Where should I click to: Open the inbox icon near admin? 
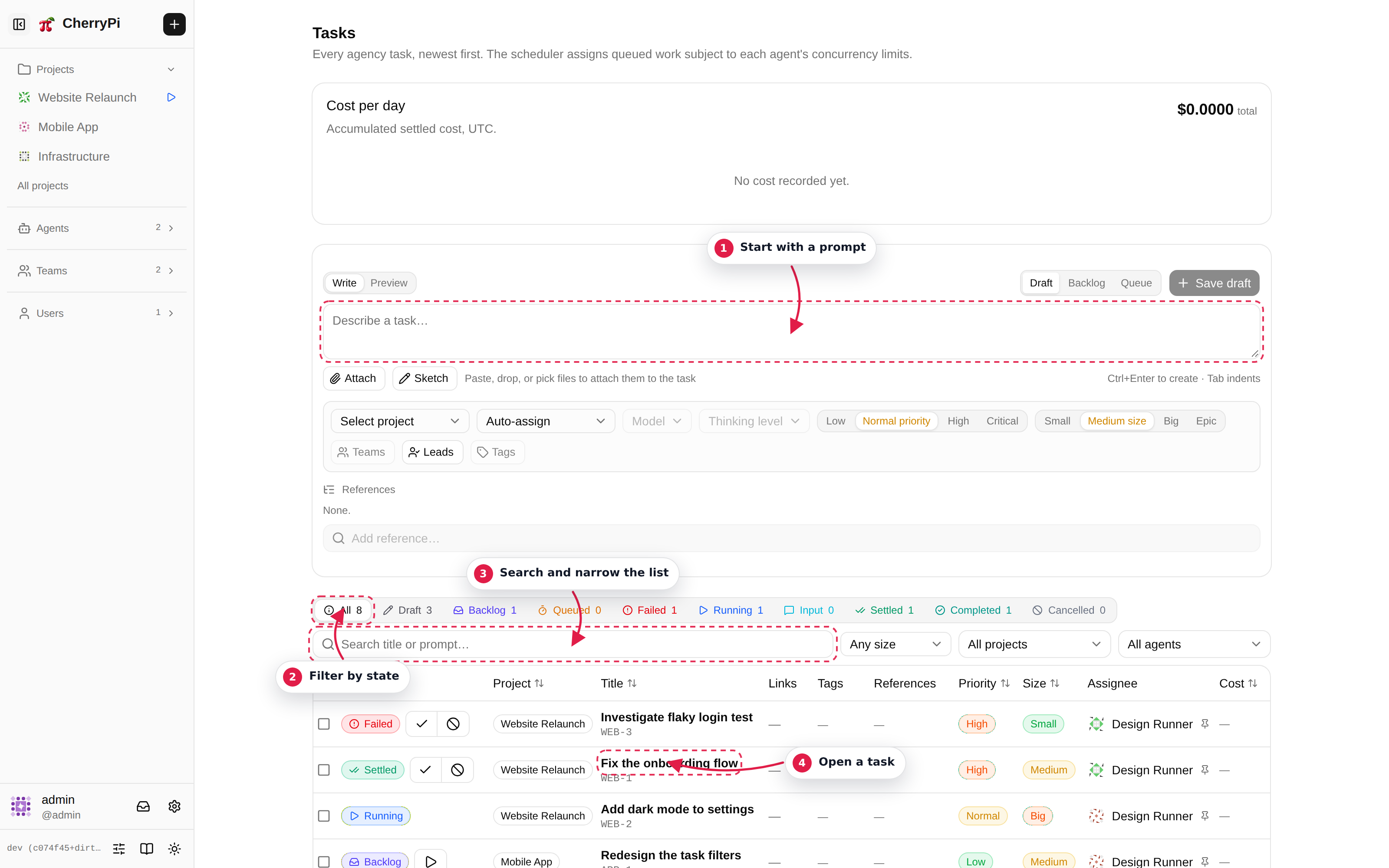pyautogui.click(x=143, y=806)
